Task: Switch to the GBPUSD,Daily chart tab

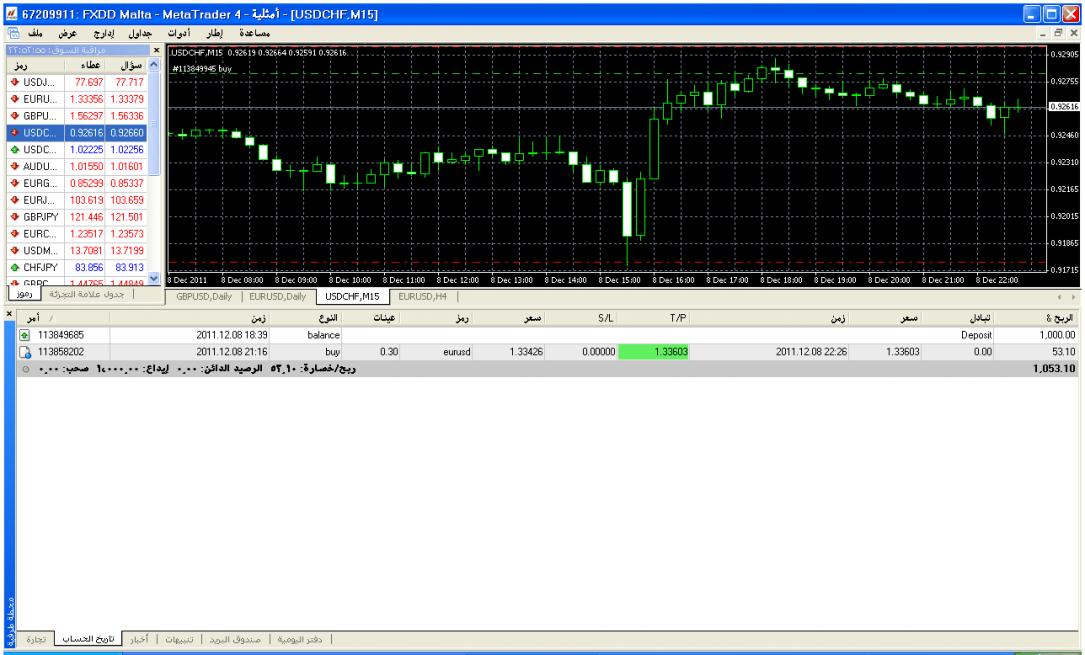Action: tap(204, 296)
